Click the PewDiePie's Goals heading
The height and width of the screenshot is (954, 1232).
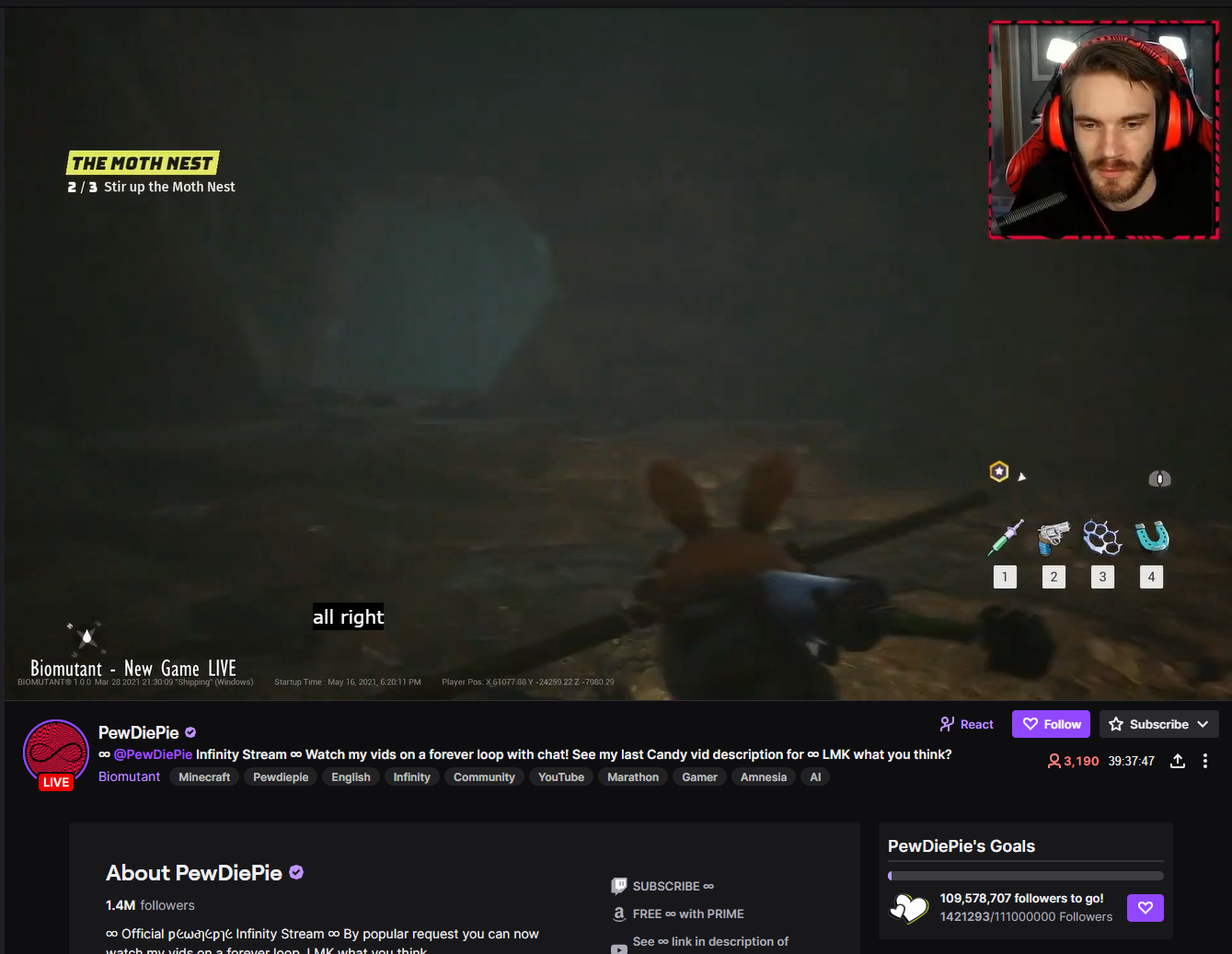[x=961, y=846]
